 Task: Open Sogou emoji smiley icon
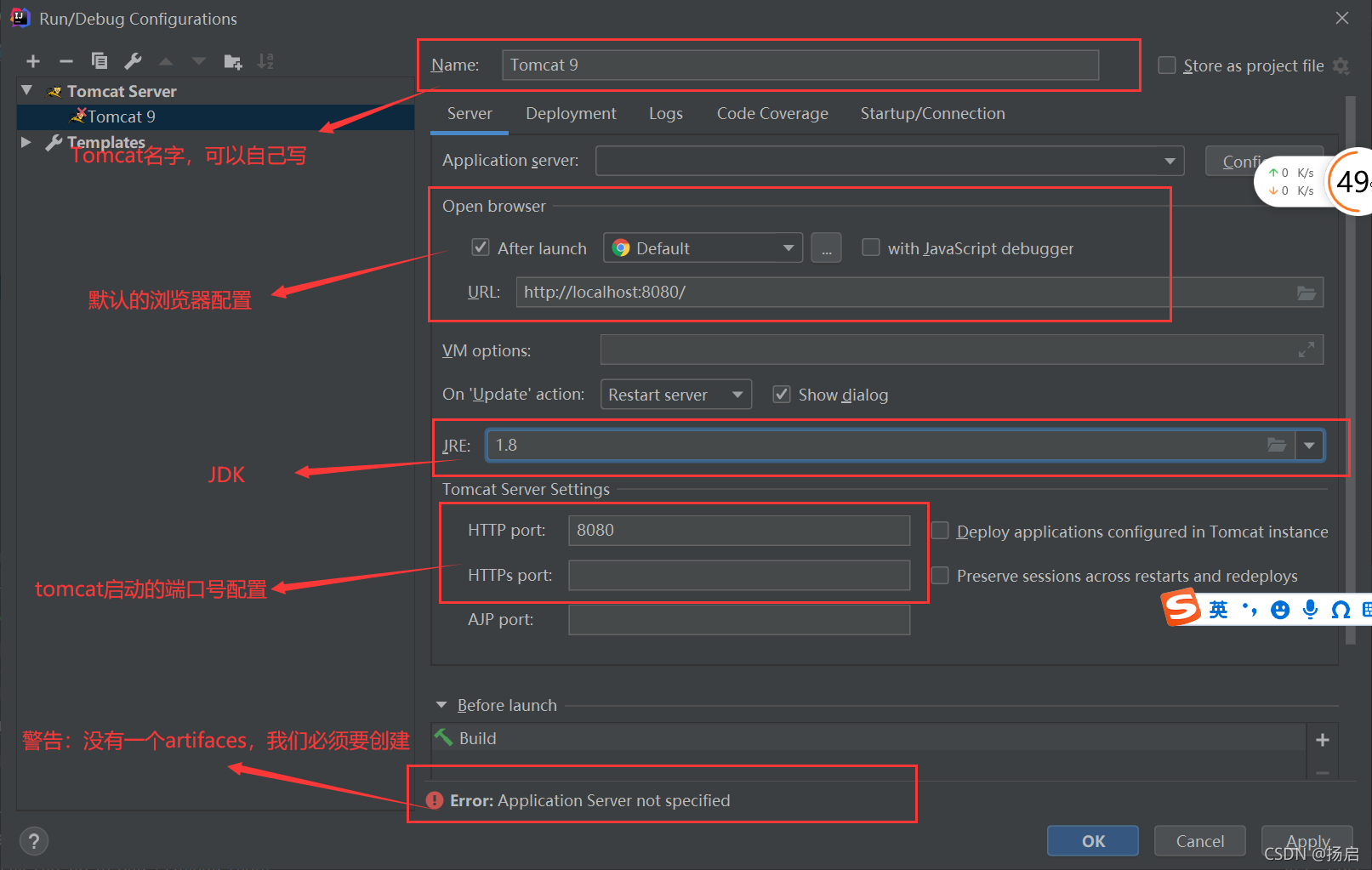(x=1280, y=609)
